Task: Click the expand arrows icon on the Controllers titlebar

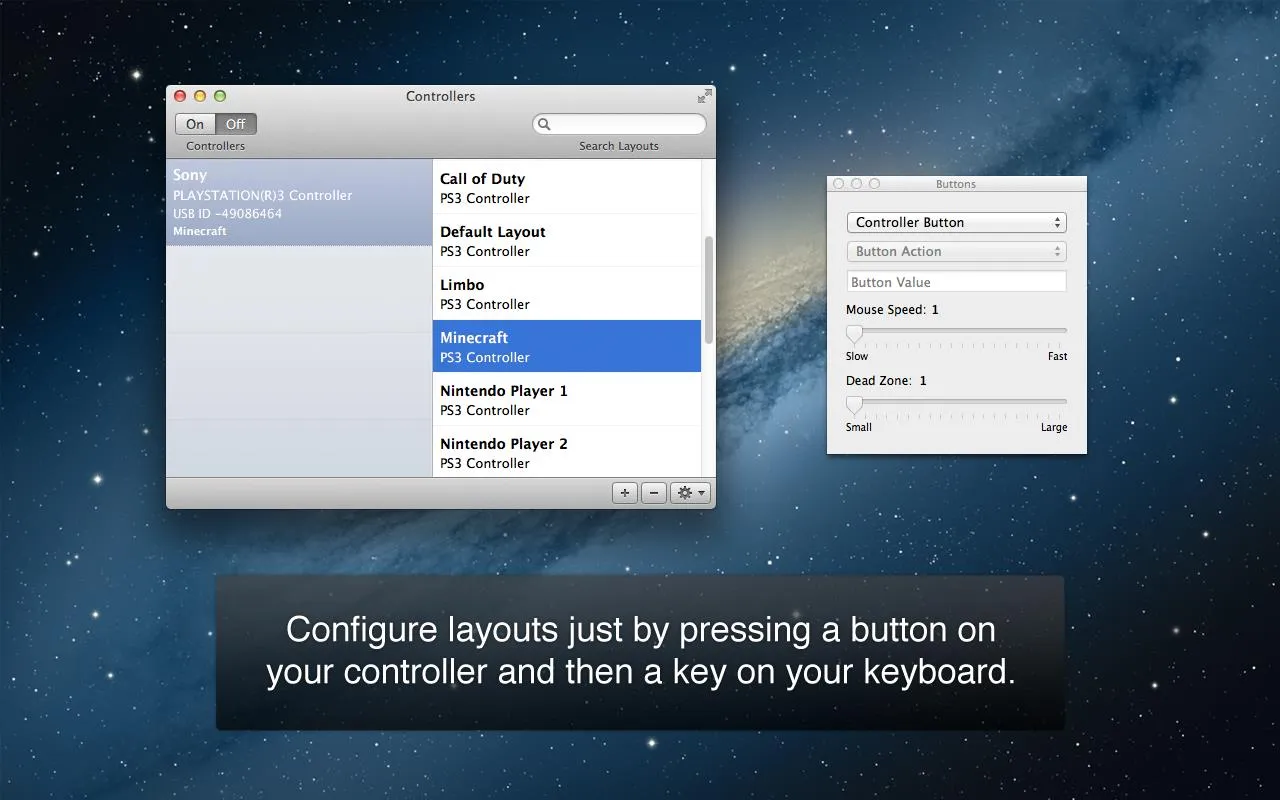Action: pos(704,95)
